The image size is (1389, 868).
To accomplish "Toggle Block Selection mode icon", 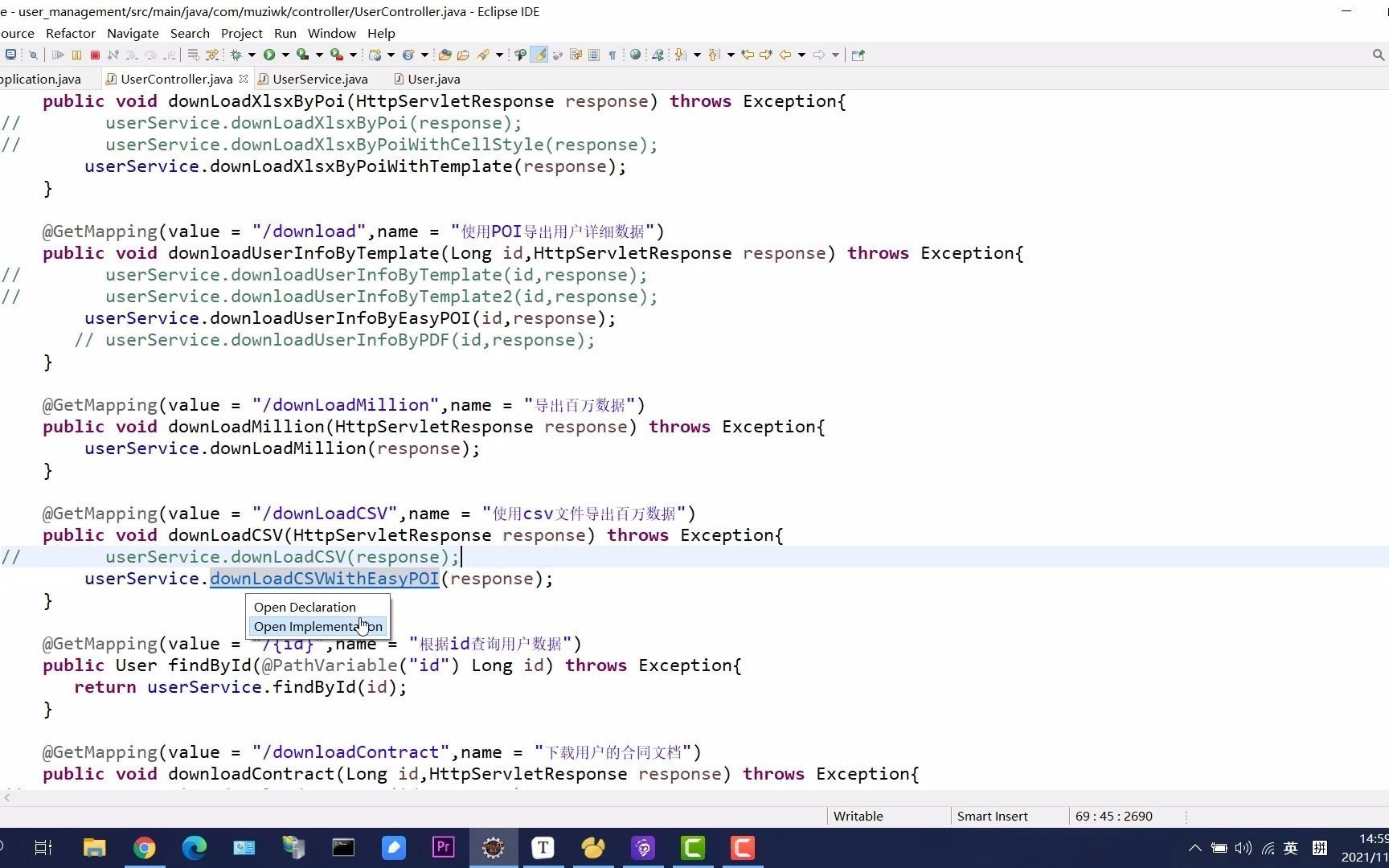I will pyautogui.click(x=594, y=55).
